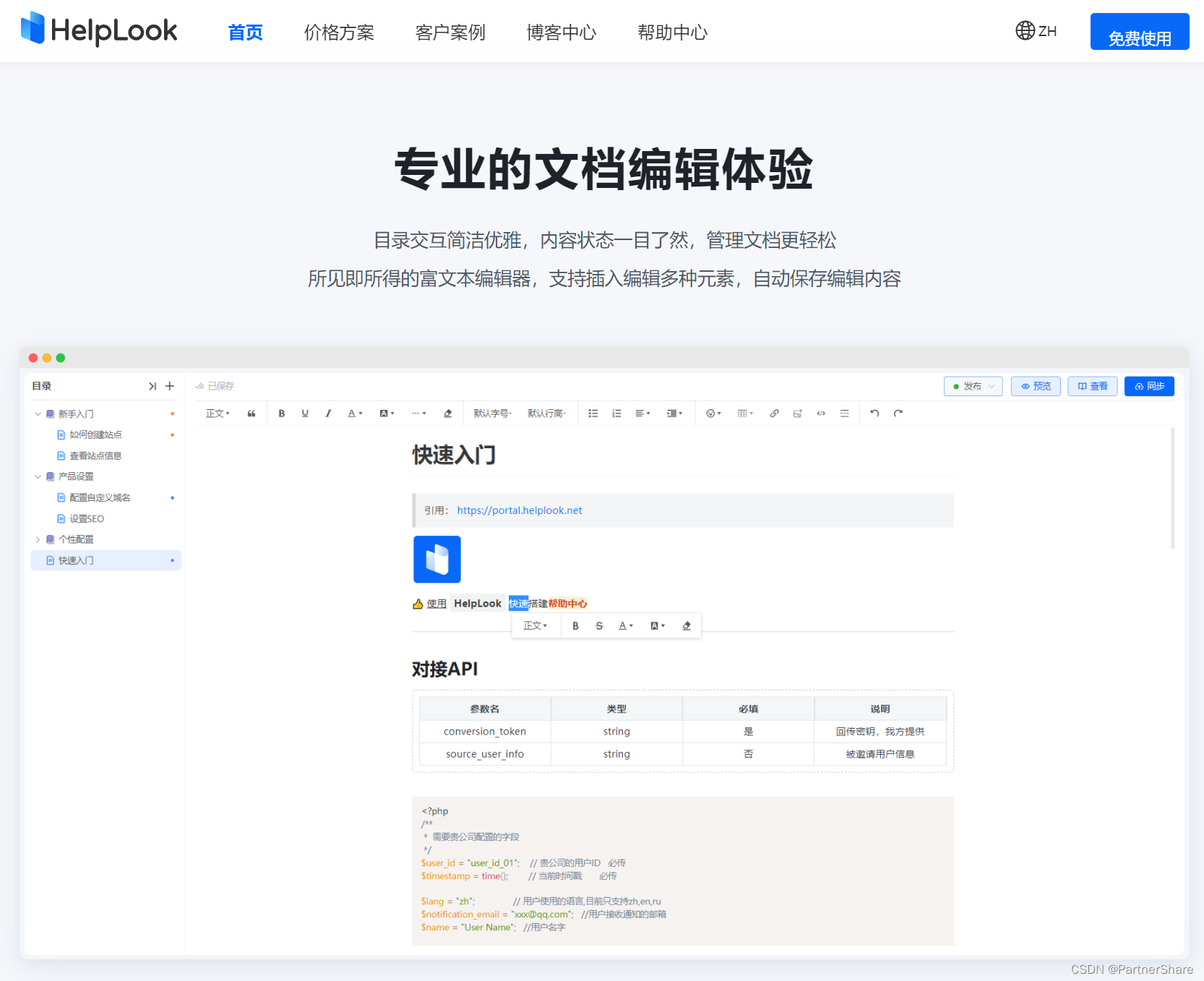The width and height of the screenshot is (1204, 981).
Task: Insert a code block
Action: click(x=821, y=414)
